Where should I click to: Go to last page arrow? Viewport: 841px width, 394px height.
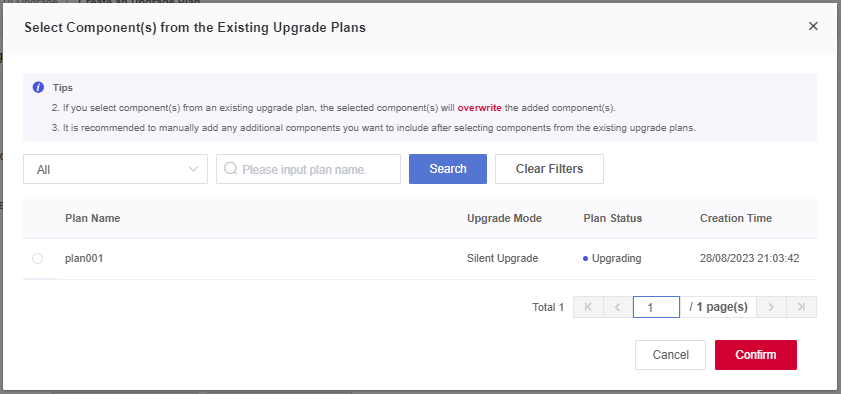[801, 307]
